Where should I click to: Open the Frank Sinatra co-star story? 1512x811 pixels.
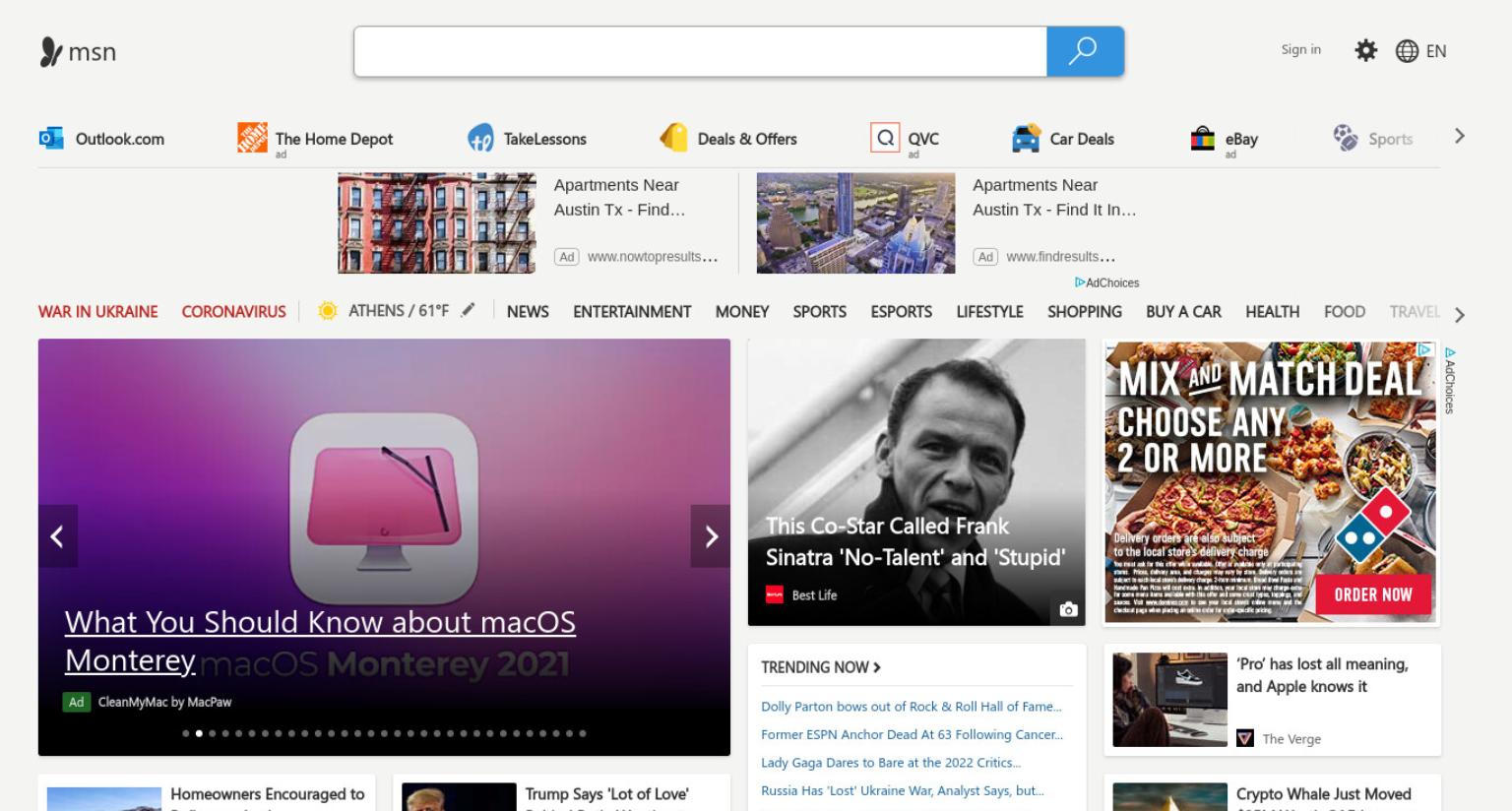[915, 541]
